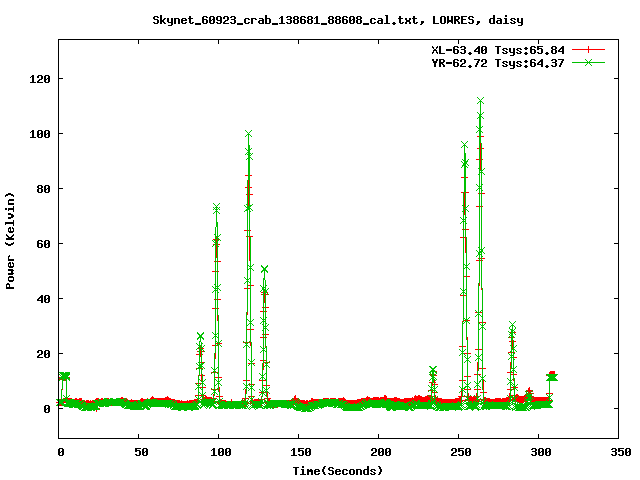Click the green peak marker at 100 Kelvin
This screenshot has width=640, height=480.
[249, 133]
